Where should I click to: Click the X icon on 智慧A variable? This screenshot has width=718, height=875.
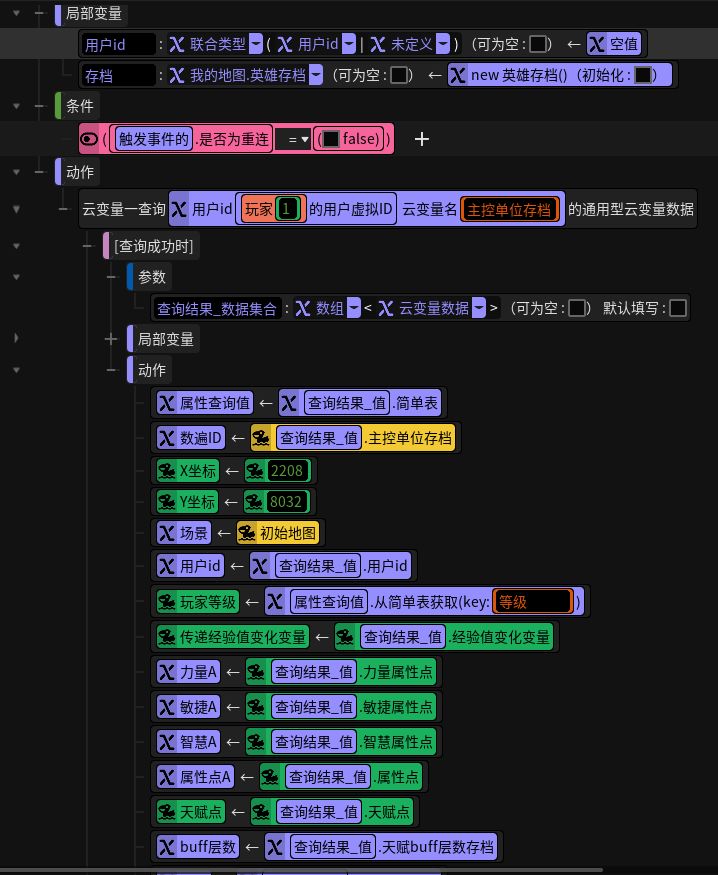[166, 742]
